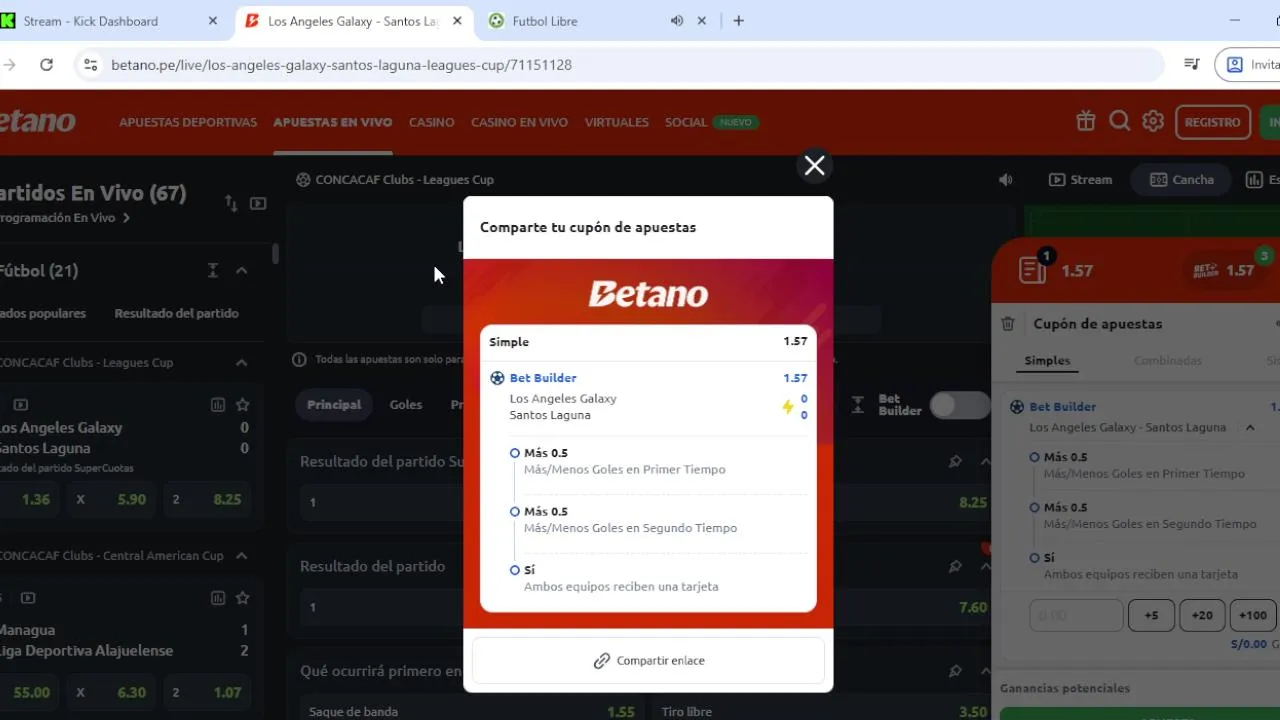Add +20 to stake
Viewport: 1280px width, 720px height.
1202,616
